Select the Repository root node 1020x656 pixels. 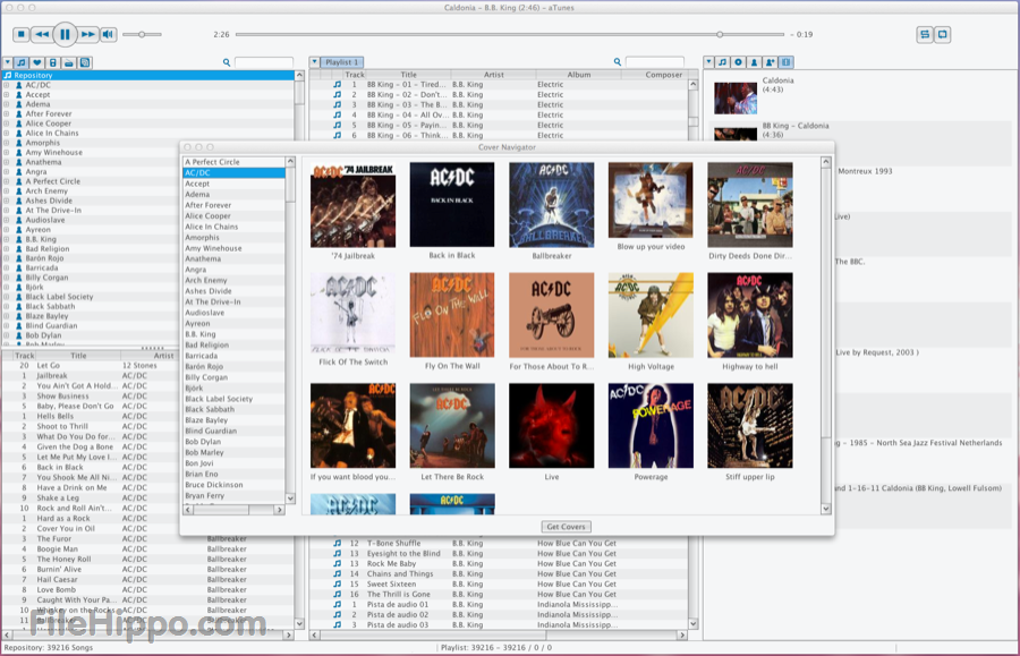(148, 75)
